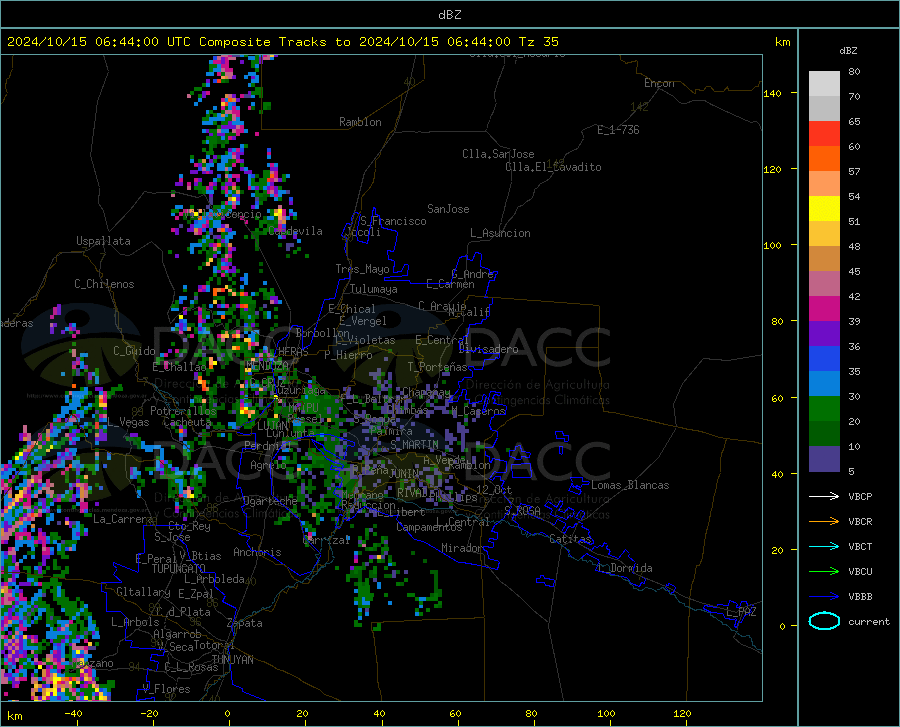Select the red 60 dBZ color swatch
The height and width of the screenshot is (727, 900).
pos(824,134)
